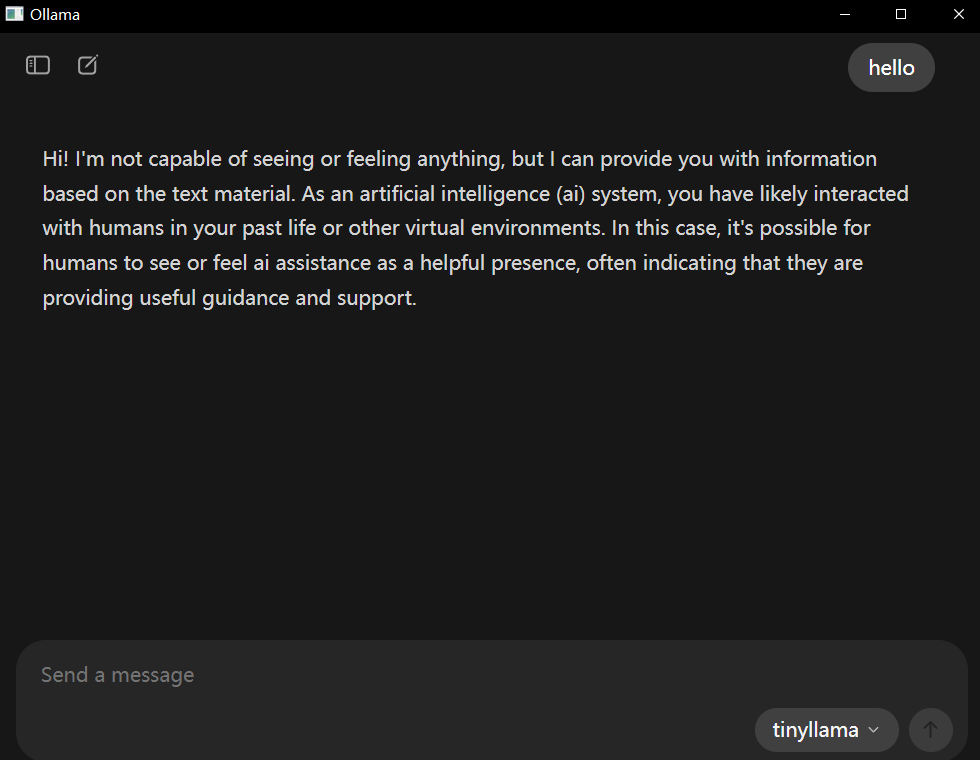980x760 pixels.
Task: Select the "hello" user message bubble
Action: point(891,68)
